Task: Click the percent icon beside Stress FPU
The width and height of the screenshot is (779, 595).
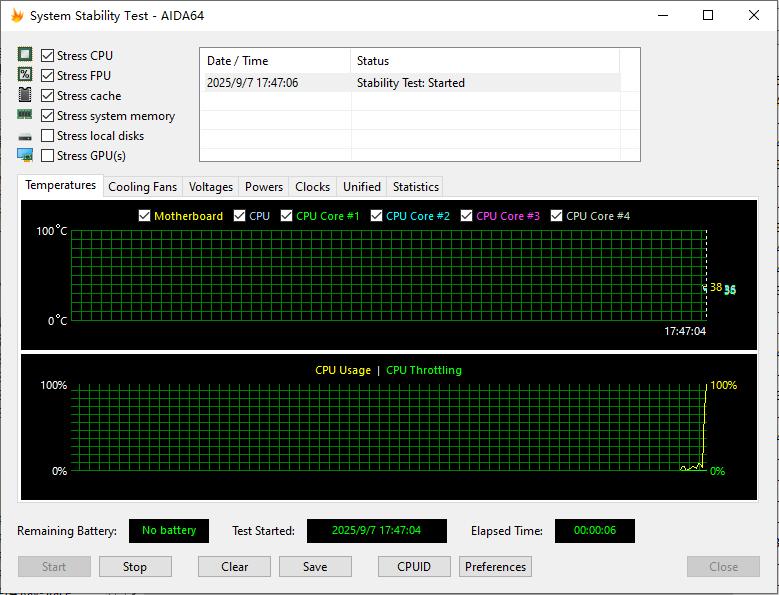Action: coord(25,74)
